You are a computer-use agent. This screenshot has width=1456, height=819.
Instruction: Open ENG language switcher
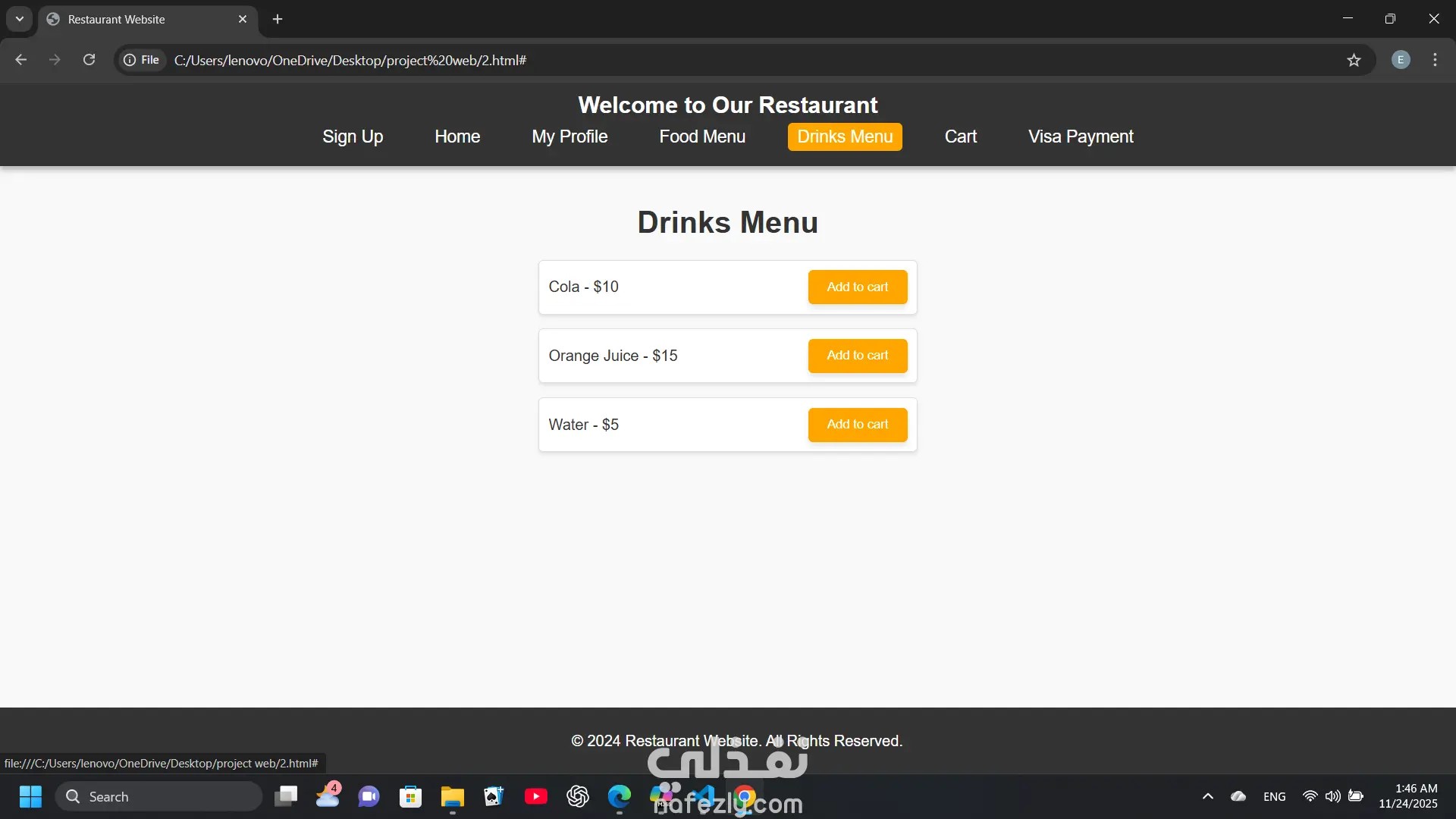coord(1274,797)
